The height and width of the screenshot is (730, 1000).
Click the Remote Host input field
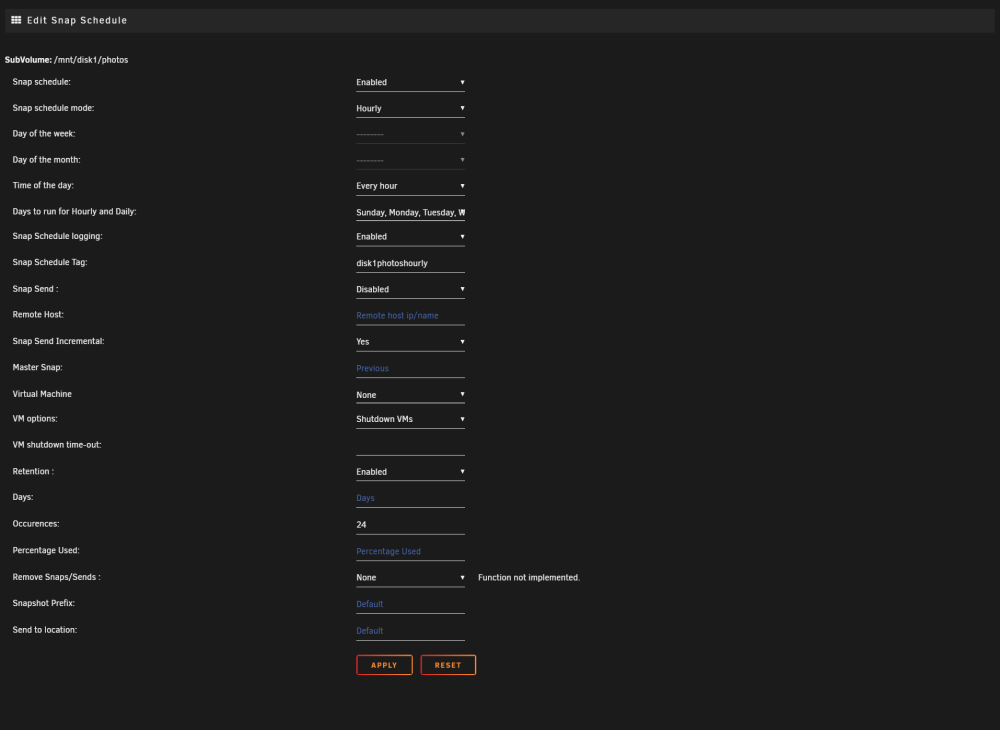point(410,316)
